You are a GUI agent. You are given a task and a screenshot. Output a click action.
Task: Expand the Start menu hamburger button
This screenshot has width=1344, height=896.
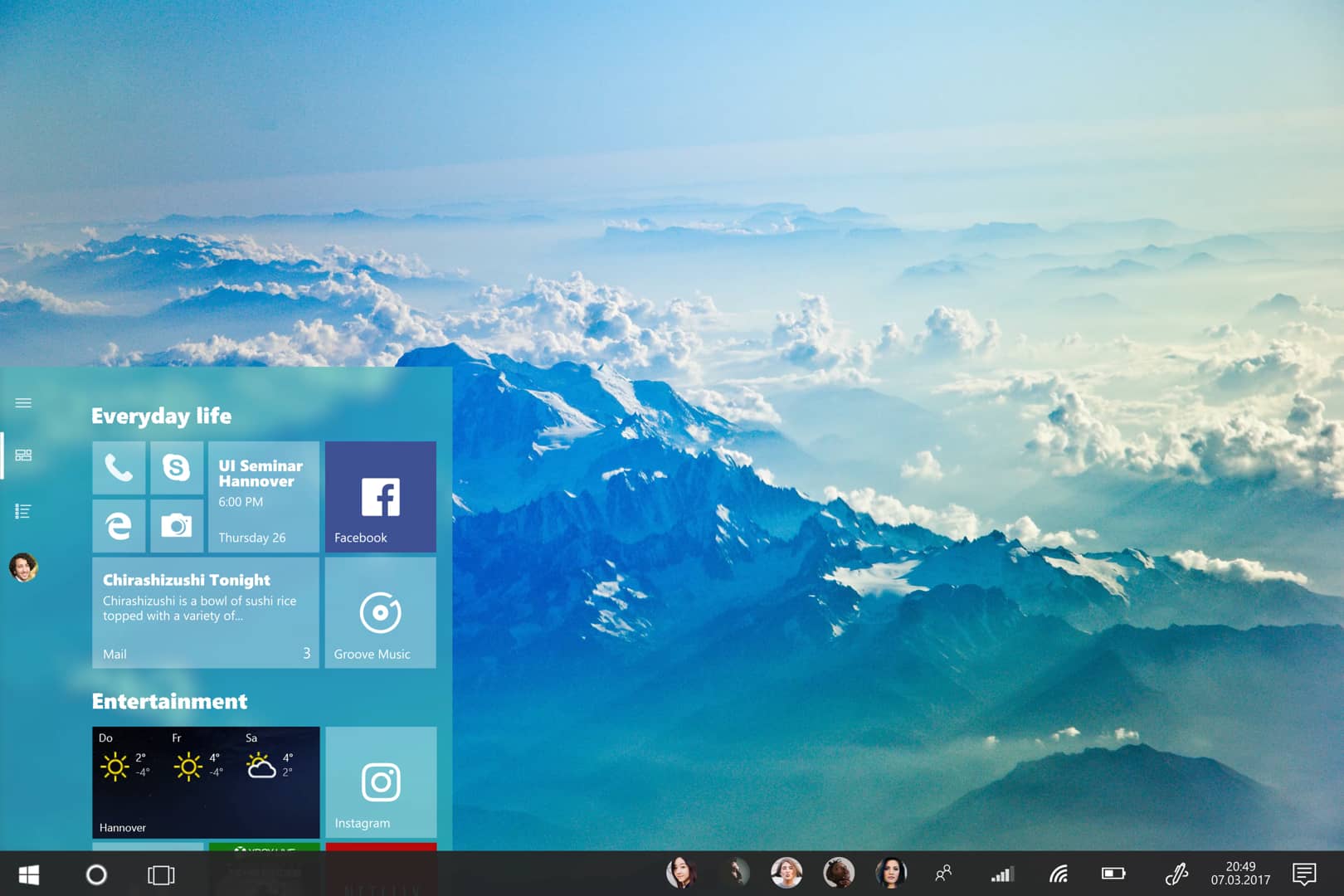tap(23, 402)
